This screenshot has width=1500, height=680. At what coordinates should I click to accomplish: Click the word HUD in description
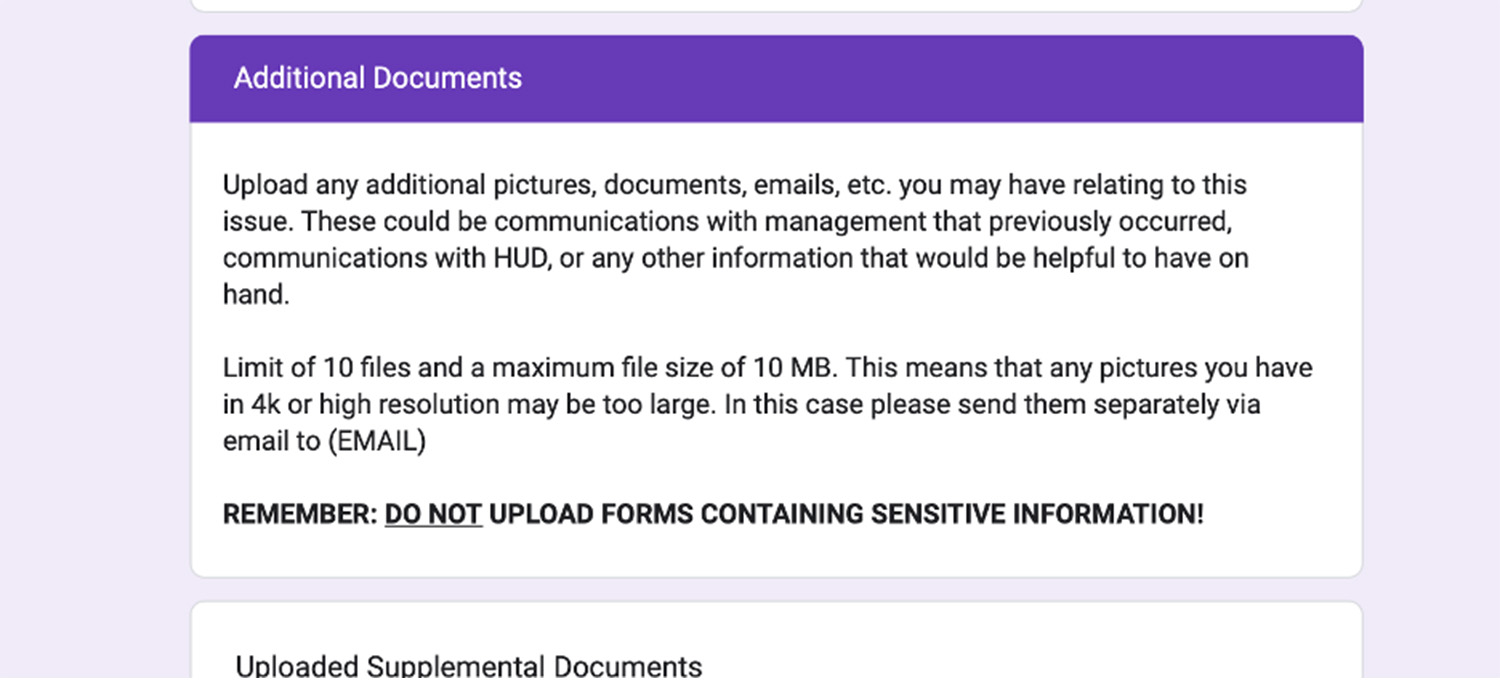point(521,258)
